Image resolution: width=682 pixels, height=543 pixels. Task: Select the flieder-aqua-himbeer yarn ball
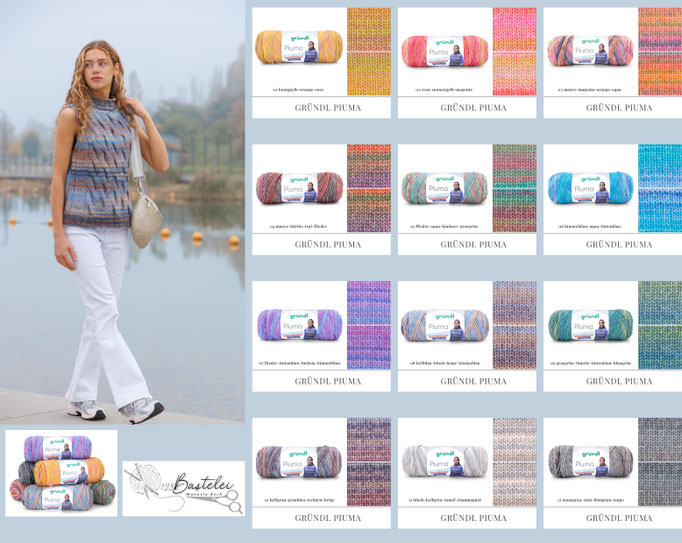click(445, 188)
